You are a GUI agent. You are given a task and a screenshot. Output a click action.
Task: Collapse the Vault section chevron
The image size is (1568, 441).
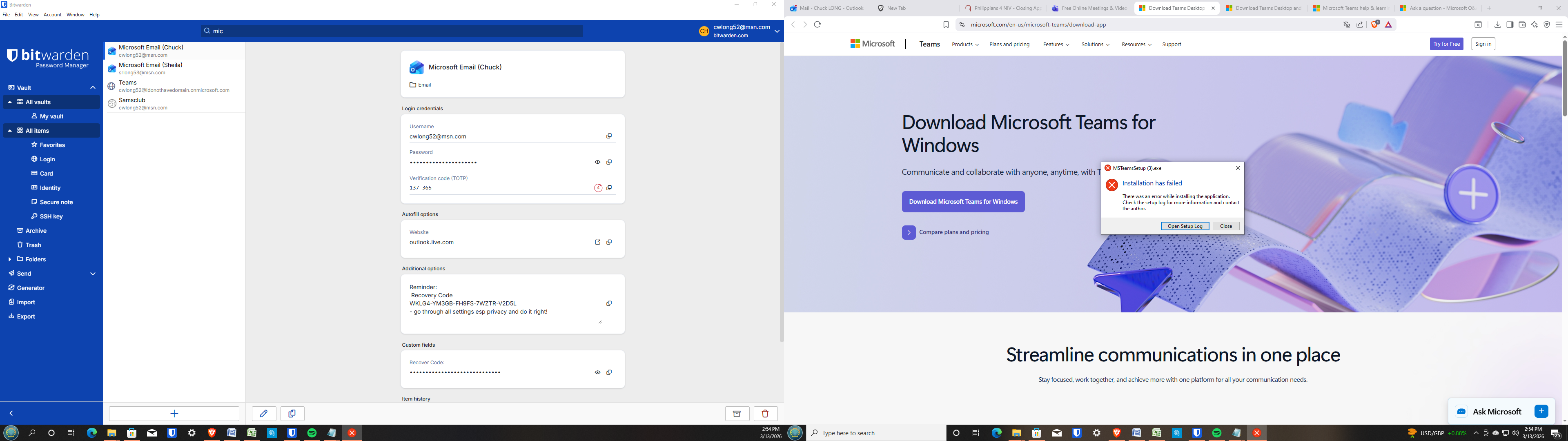tap(93, 88)
